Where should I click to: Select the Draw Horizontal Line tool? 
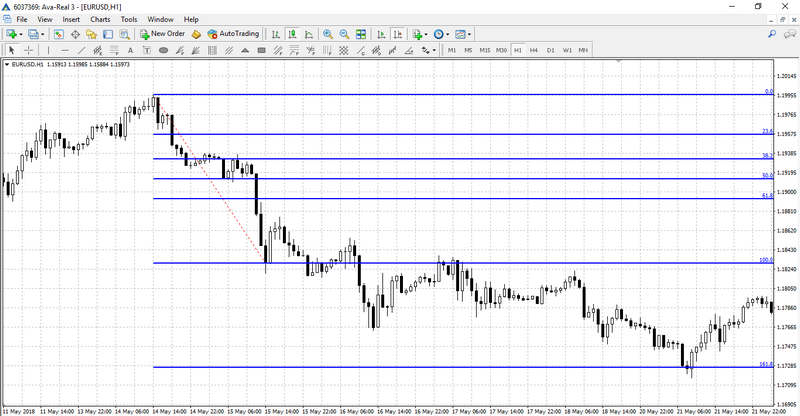(x=65, y=50)
